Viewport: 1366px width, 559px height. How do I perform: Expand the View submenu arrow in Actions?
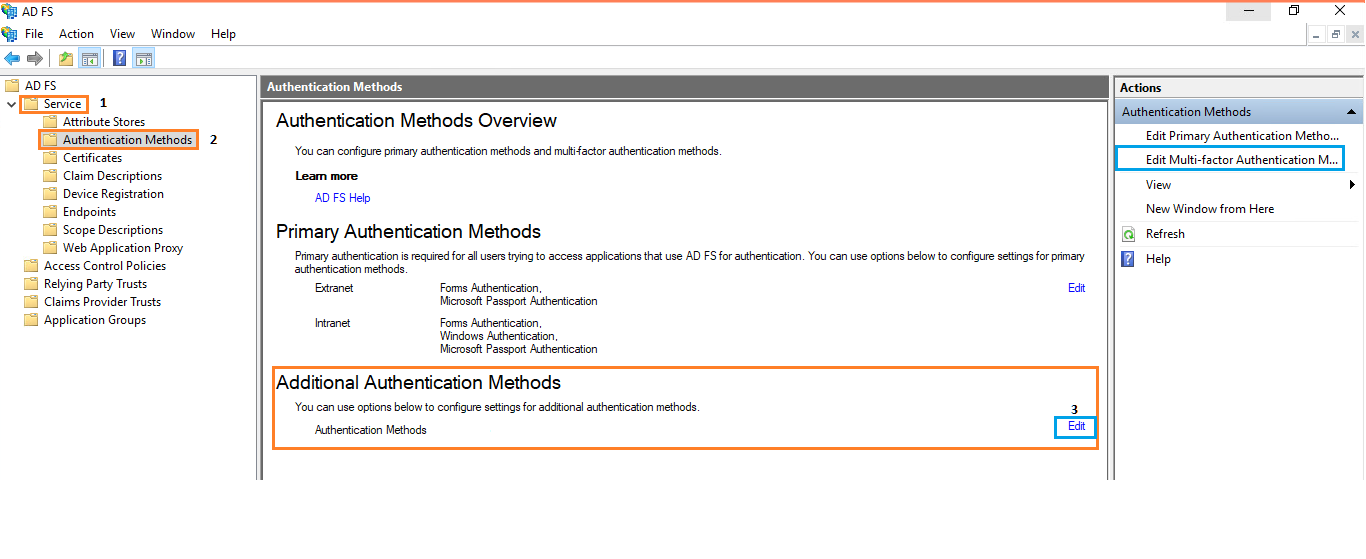tap(1352, 185)
